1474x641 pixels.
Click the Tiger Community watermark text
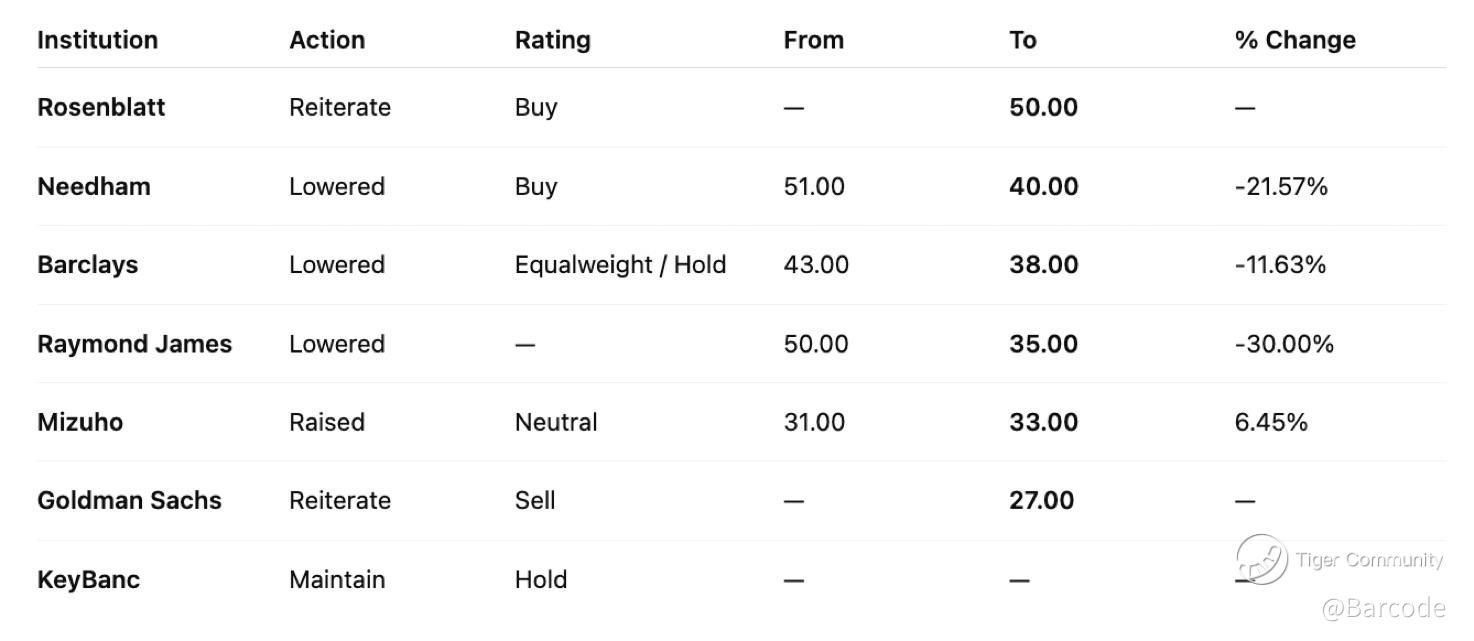point(1369,559)
